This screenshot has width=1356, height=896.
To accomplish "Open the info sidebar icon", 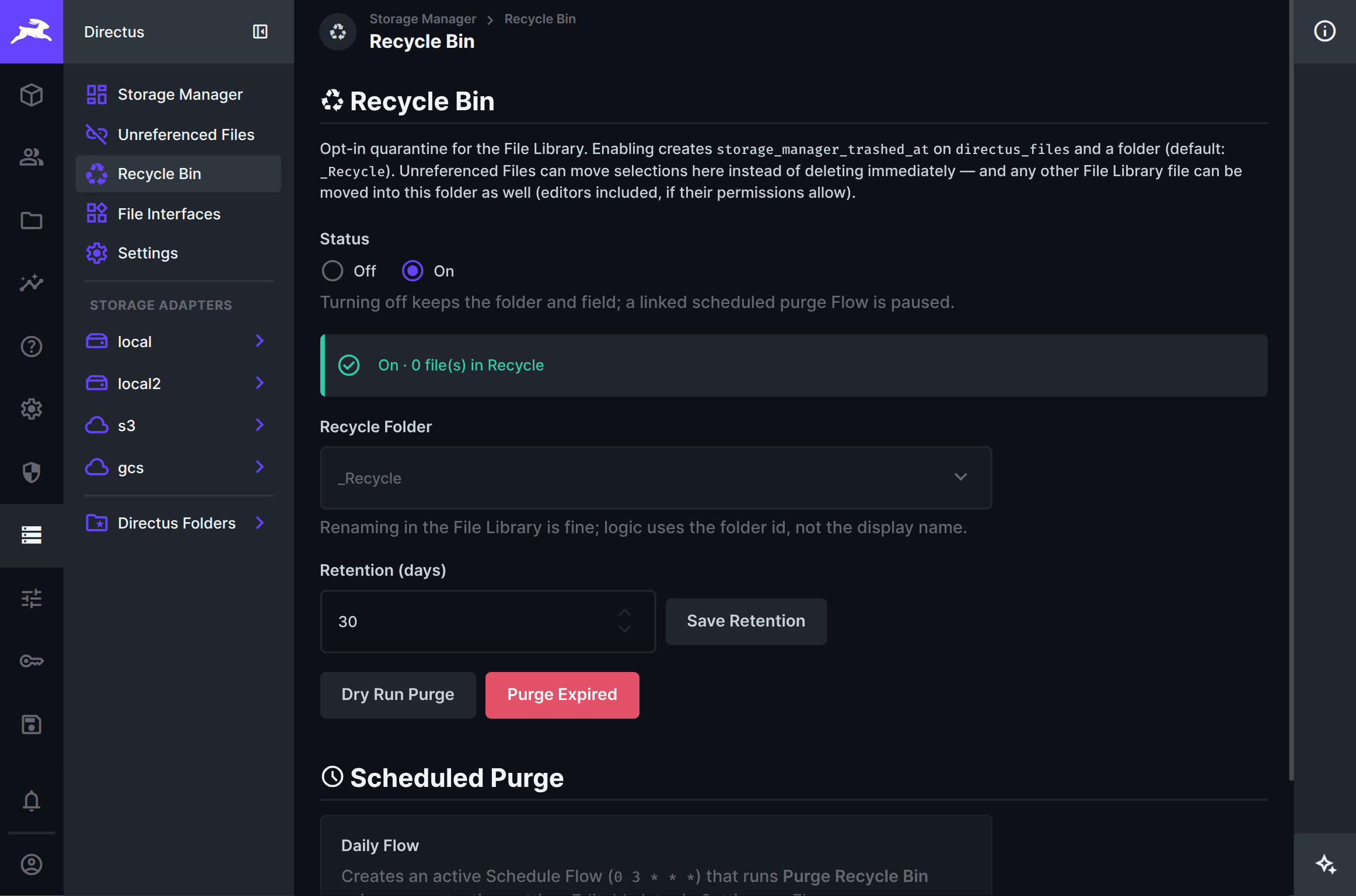I will 1324,31.
